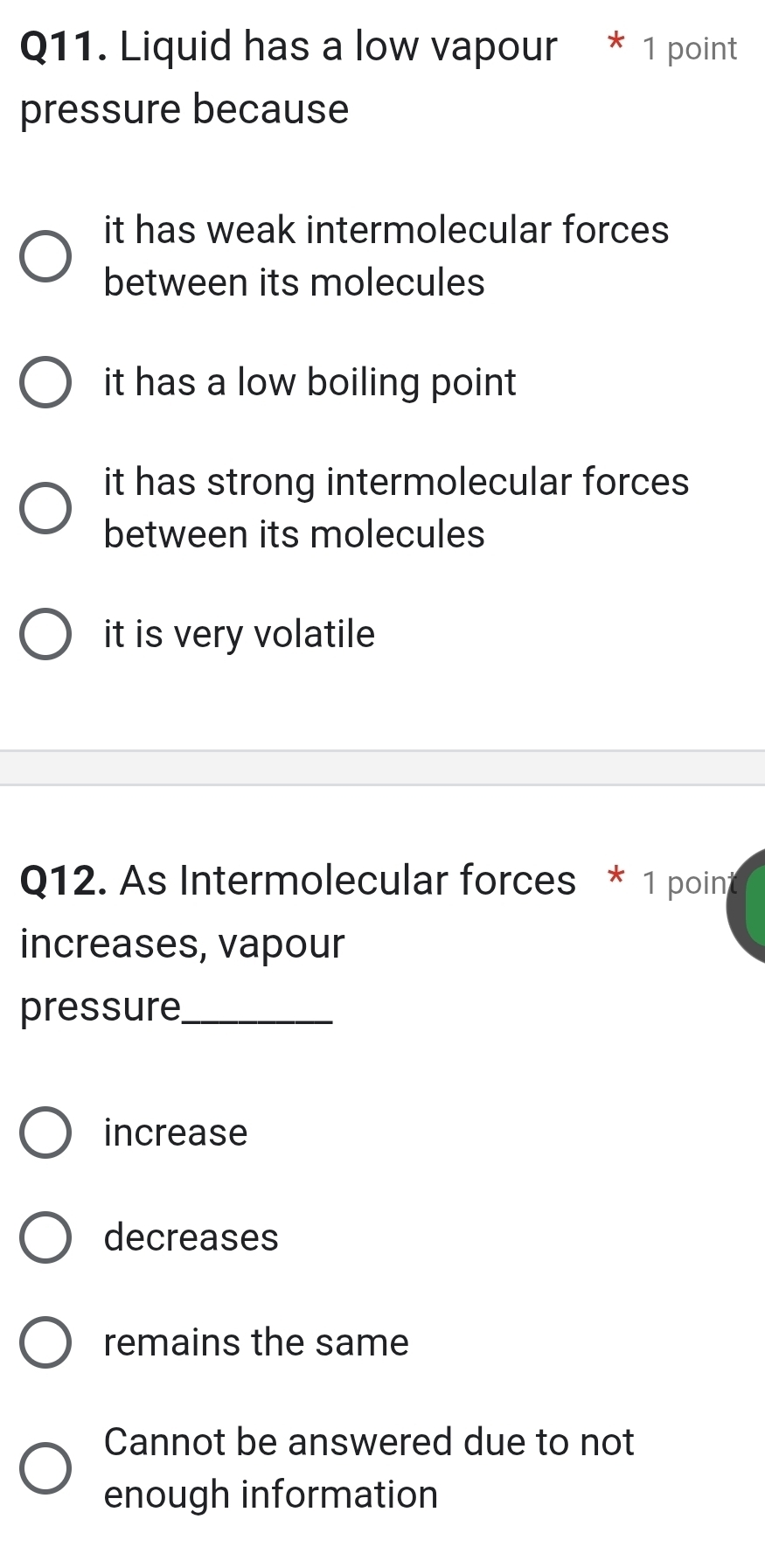Select 'remains the same' option
The image size is (765, 1568).
tap(46, 1342)
